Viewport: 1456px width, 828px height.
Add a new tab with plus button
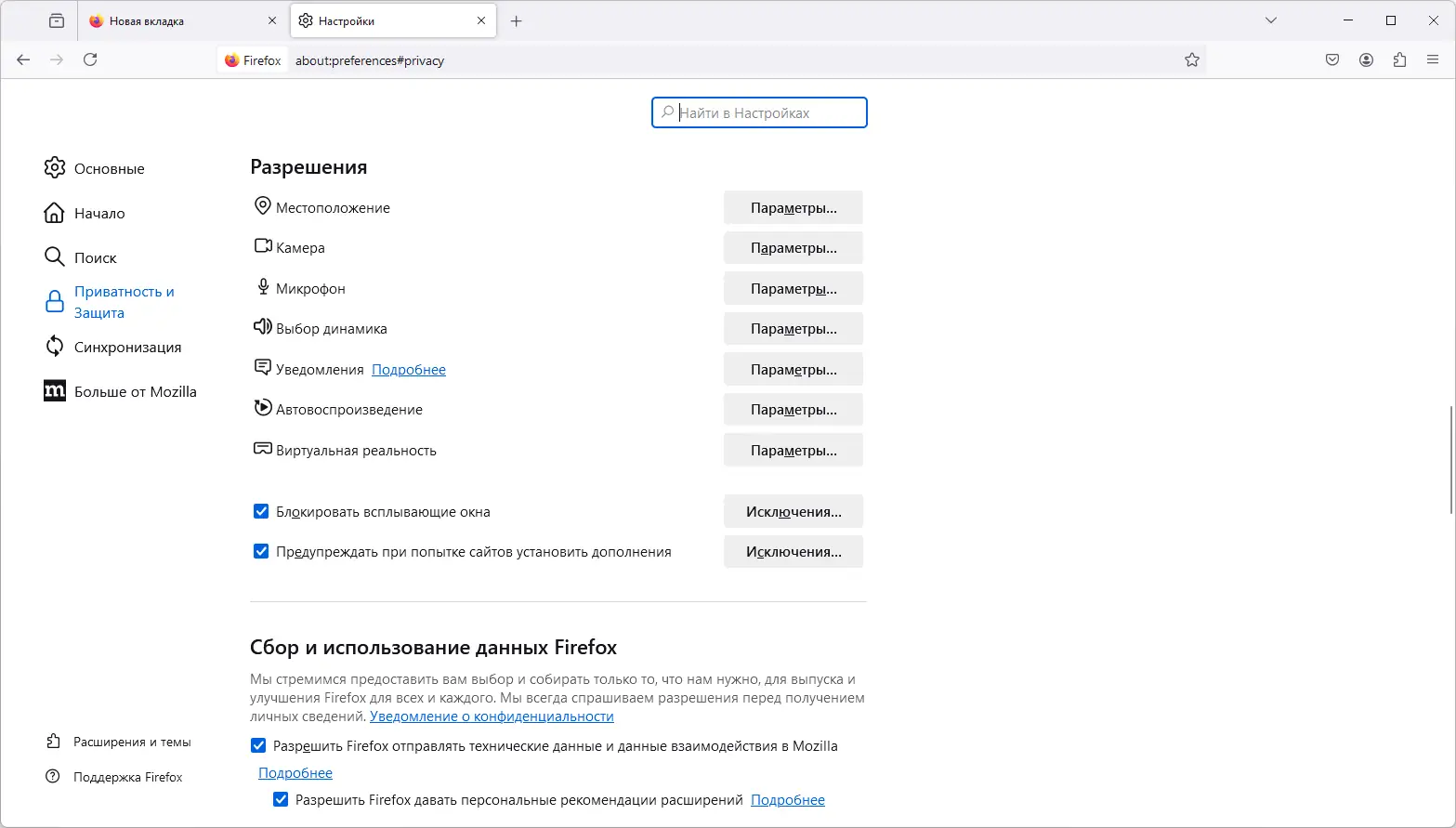pos(517,20)
